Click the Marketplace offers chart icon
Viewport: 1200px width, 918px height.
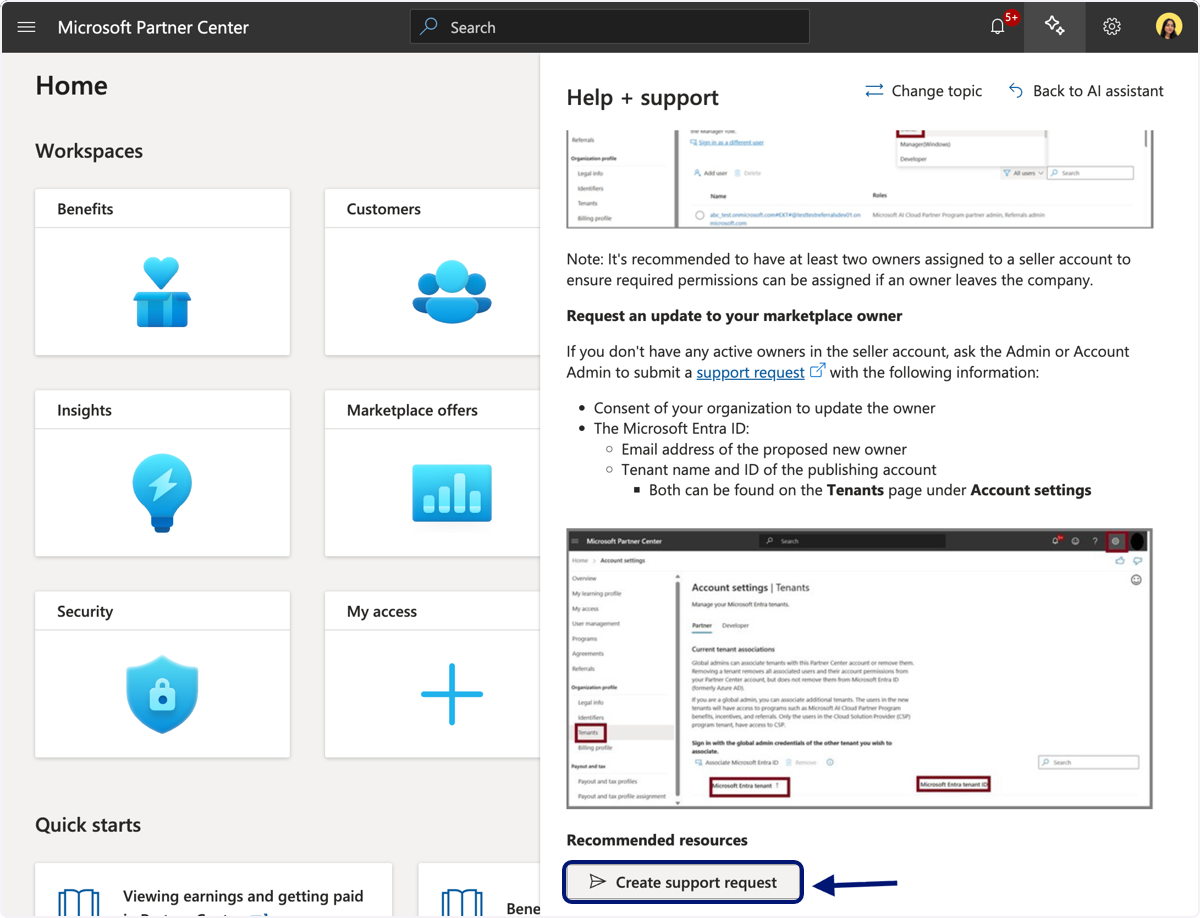coord(452,493)
